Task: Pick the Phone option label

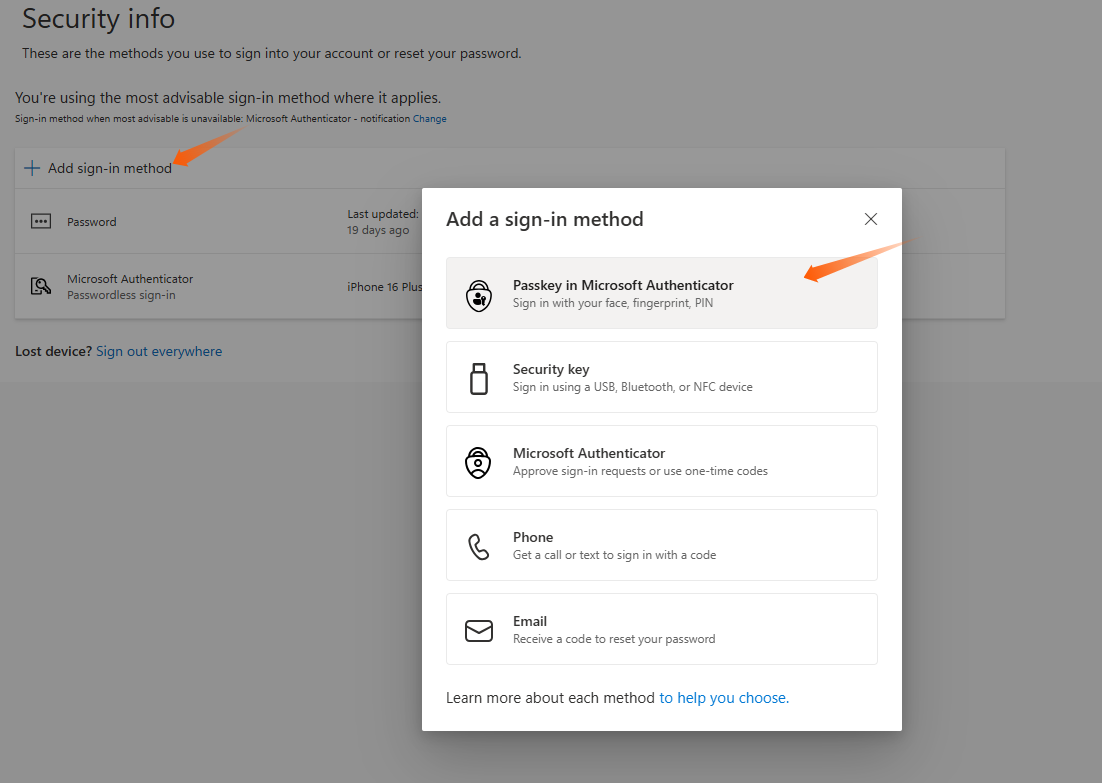Action: [533, 537]
